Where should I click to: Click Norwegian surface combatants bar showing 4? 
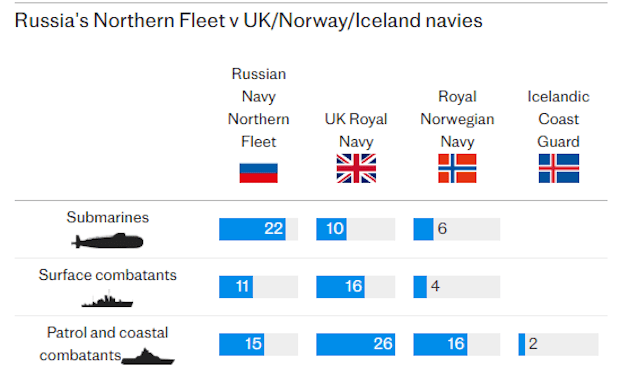pos(457,287)
